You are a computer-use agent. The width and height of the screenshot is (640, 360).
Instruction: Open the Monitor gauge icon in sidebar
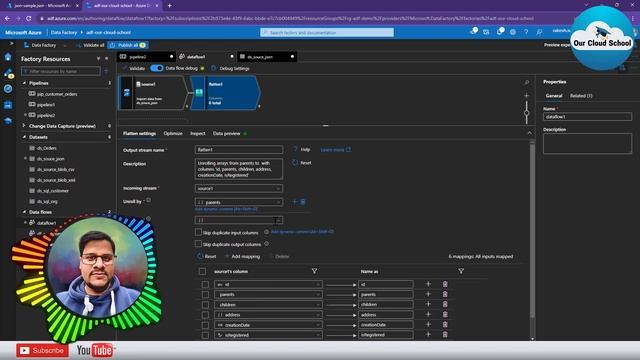8,89
